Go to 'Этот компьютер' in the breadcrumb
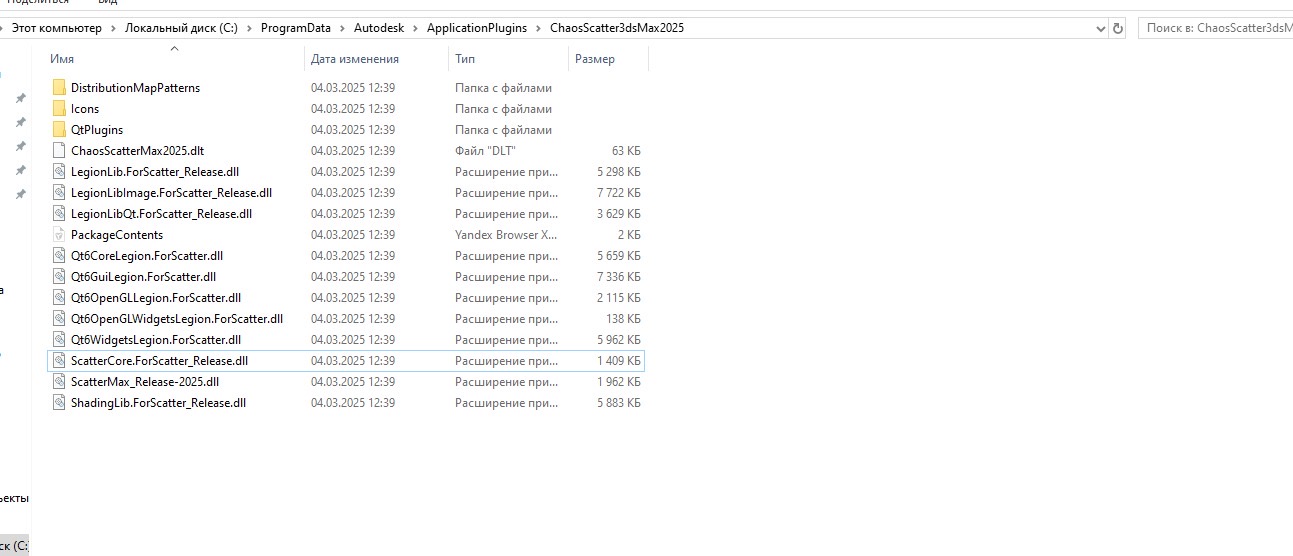The image size is (1293, 556). [56, 28]
